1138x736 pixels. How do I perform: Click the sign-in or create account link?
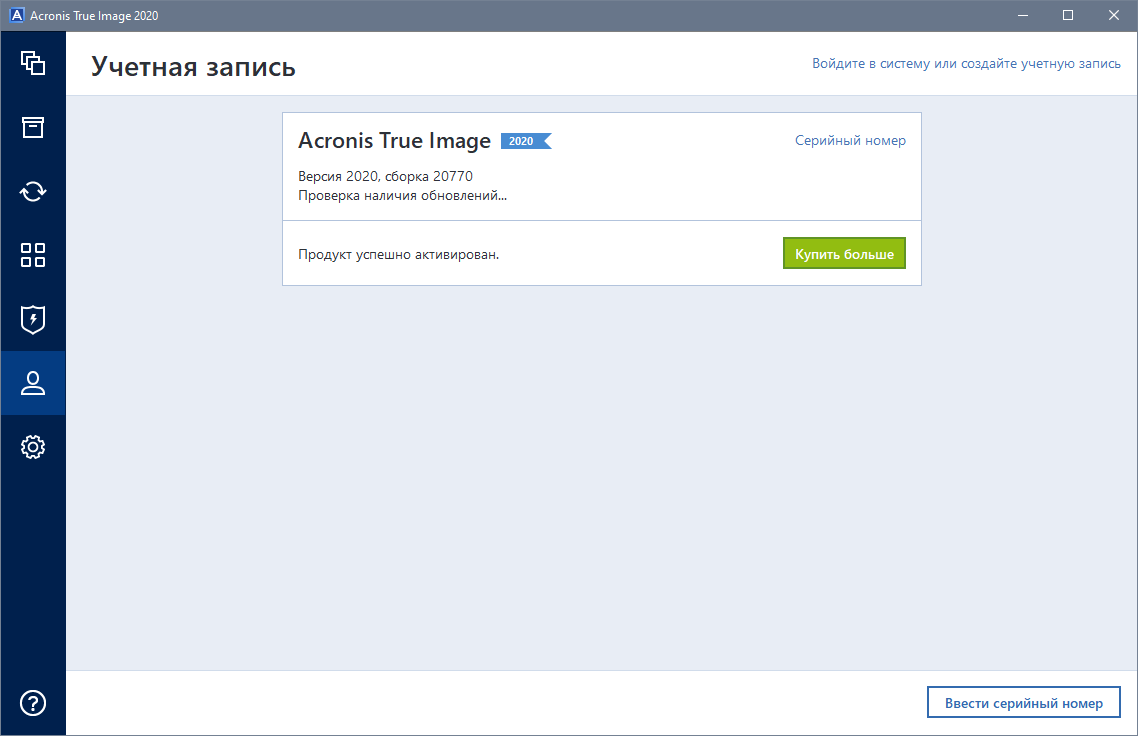[966, 64]
